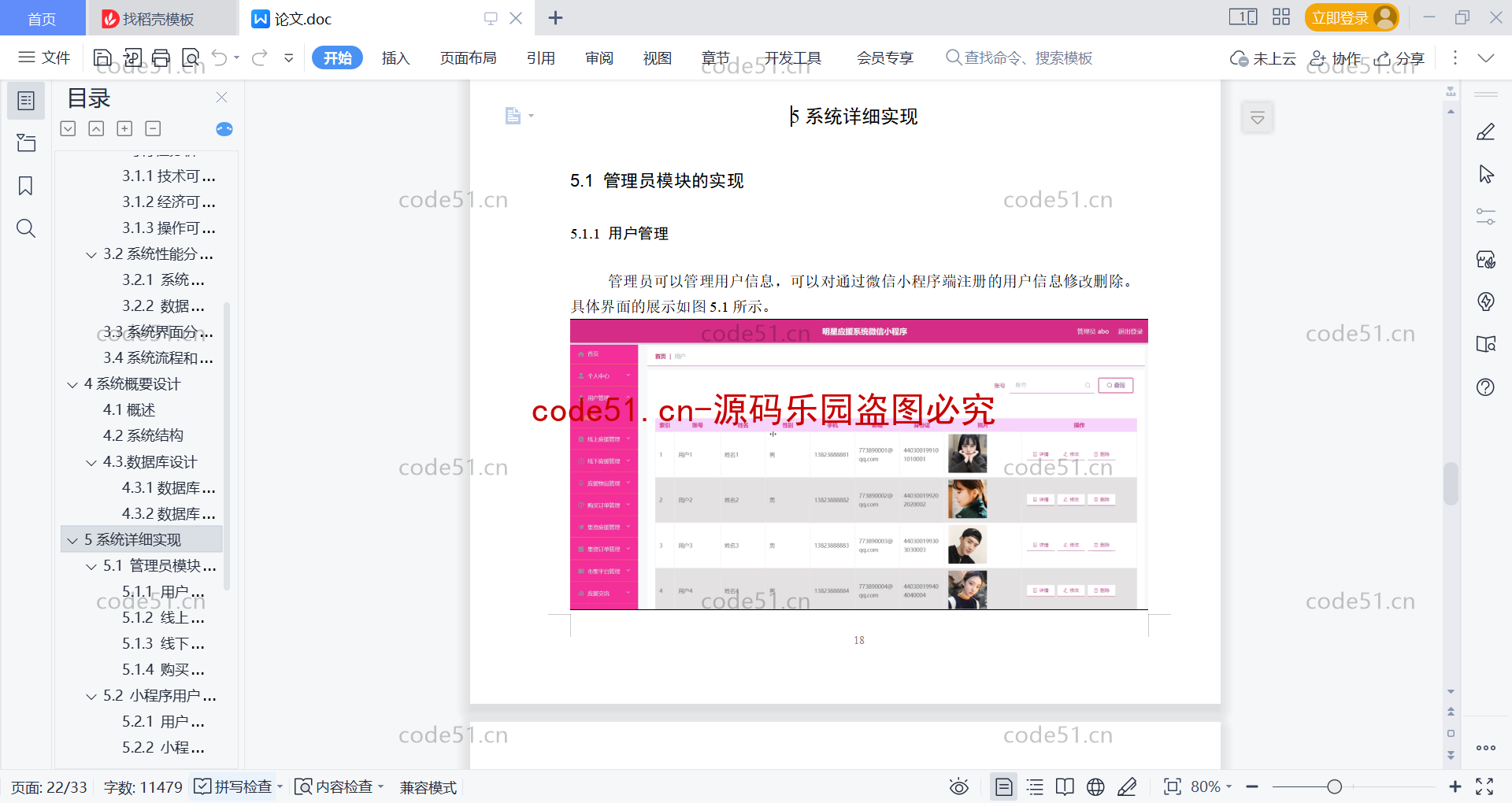Select the cursor tool in right sidebar

[x=1485, y=174]
